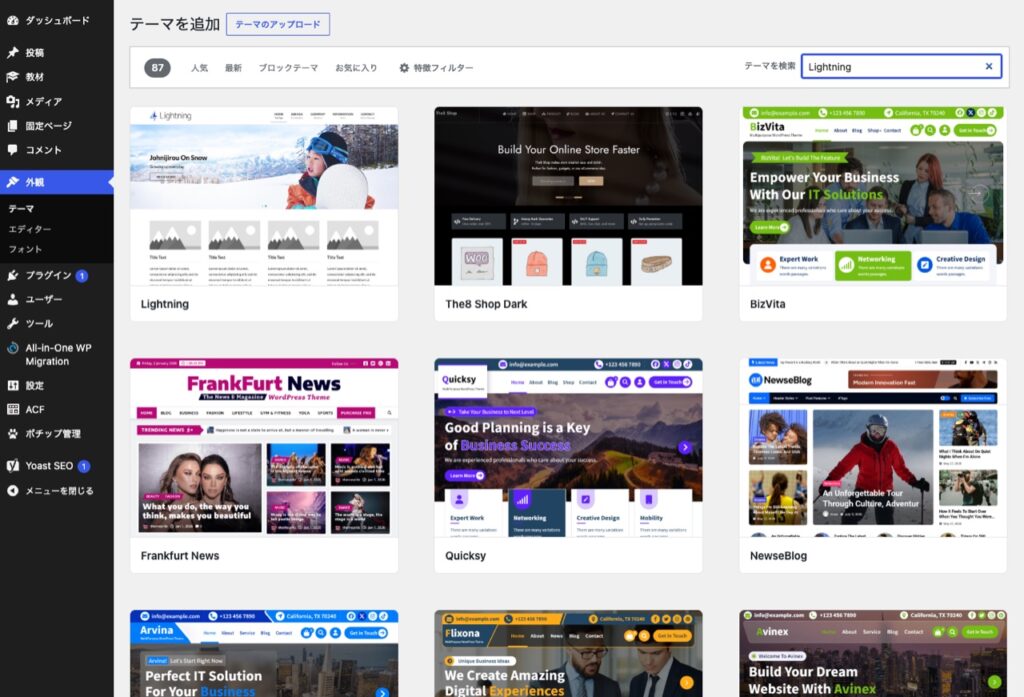Switch to the 最新 filter tab
Screen dimensions: 1024x697
pyautogui.click(x=233, y=67)
